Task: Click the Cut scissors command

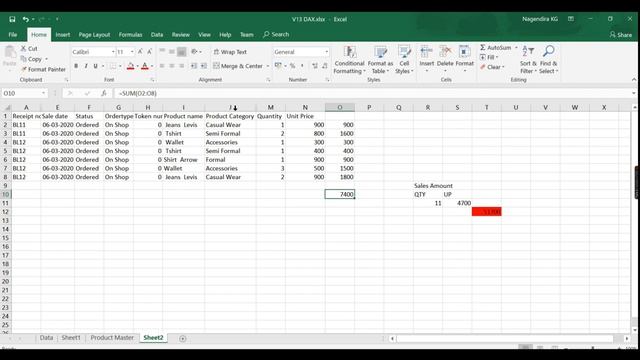Action: click(x=29, y=48)
